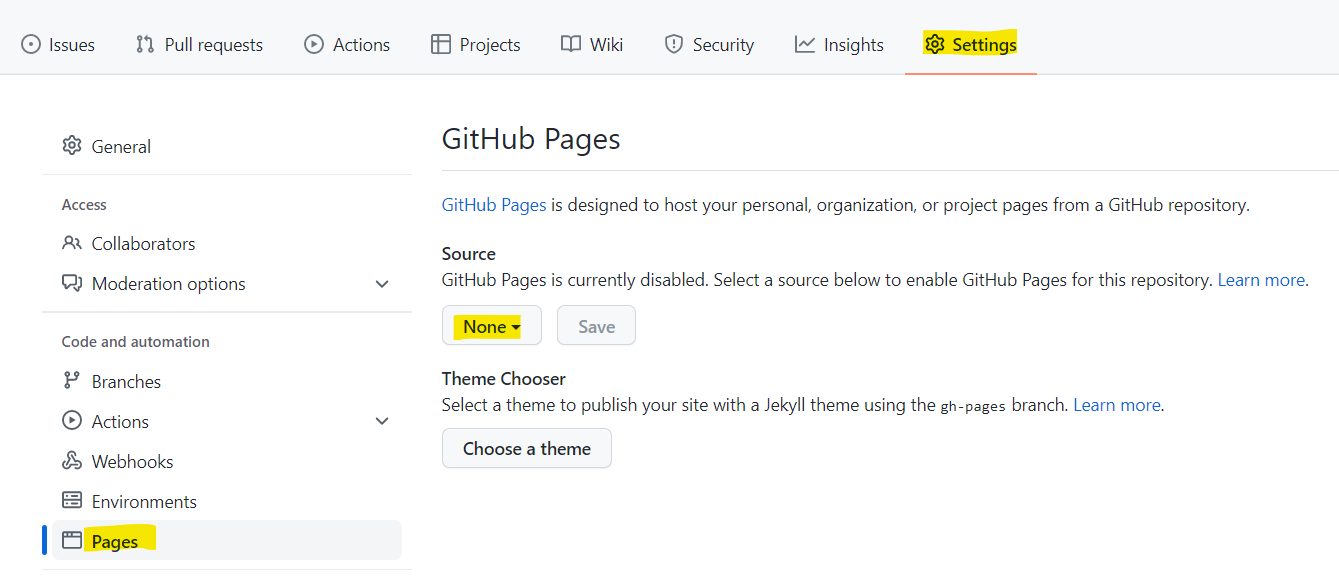Screen dimensions: 1339x585
Task: Switch to the Actions tab in top navigation
Action: click(347, 45)
